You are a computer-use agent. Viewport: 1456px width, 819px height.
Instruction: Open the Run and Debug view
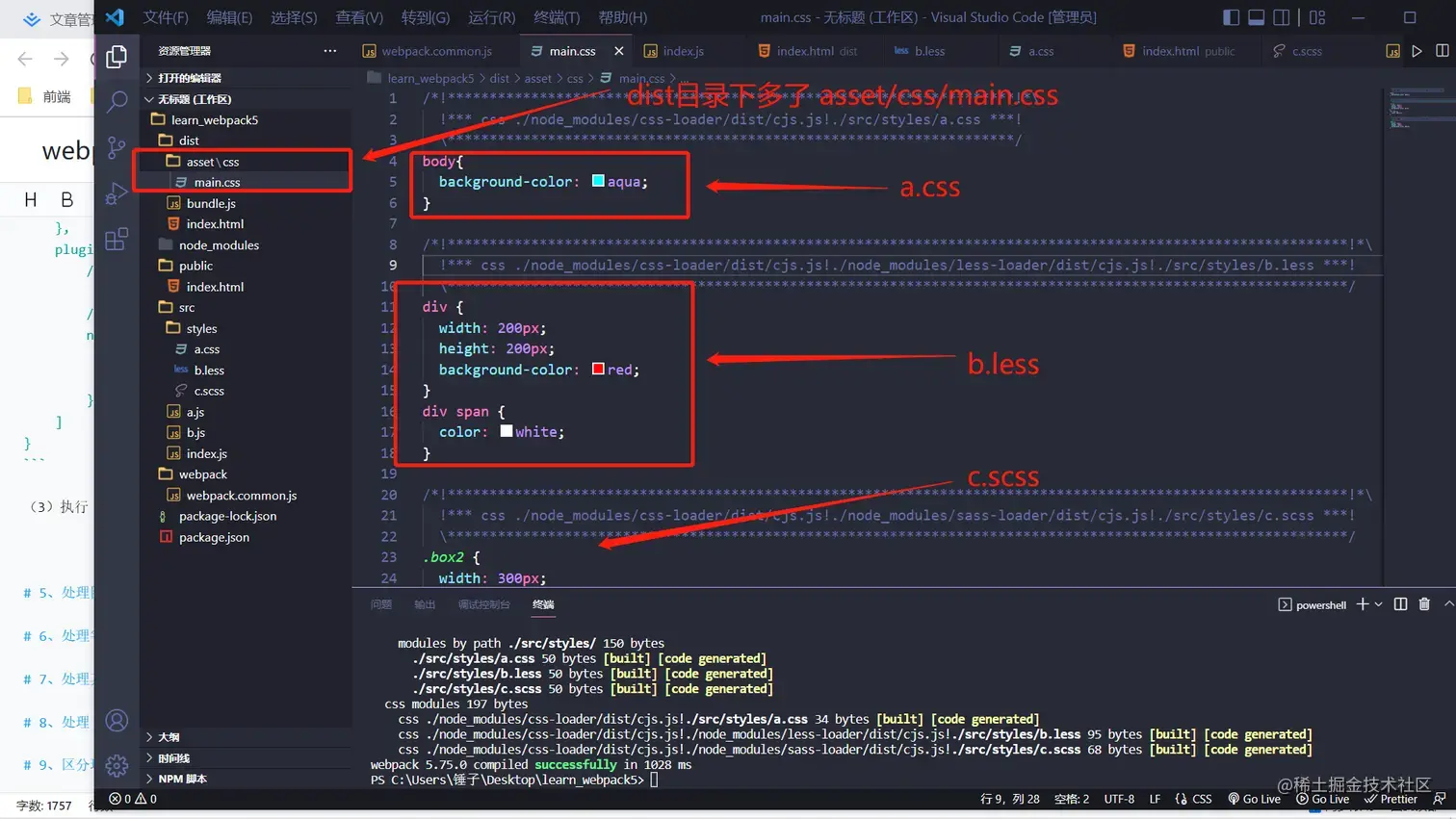coord(117,193)
